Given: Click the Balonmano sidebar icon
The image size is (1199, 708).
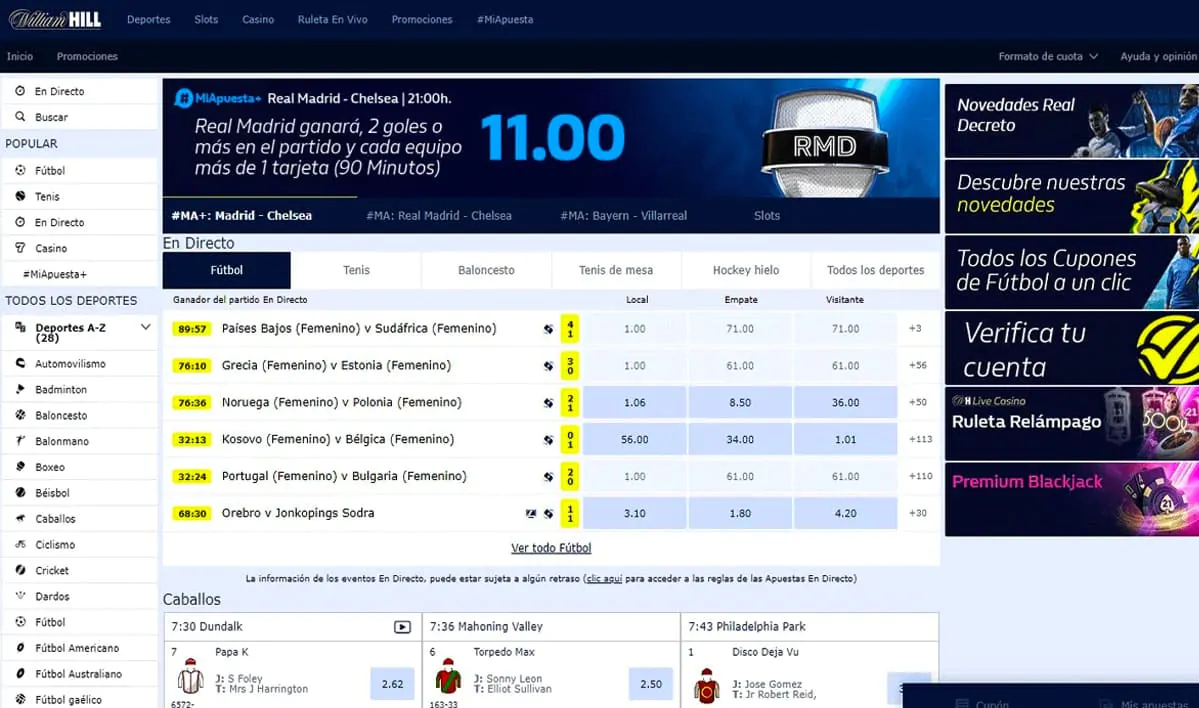Looking at the screenshot, I should pos(21,440).
